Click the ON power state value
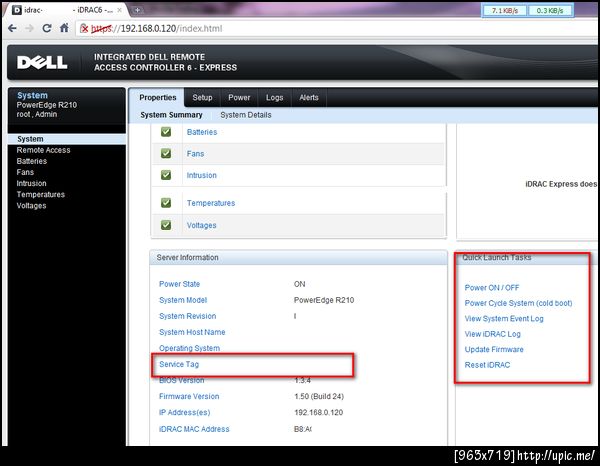This screenshot has height=466, width=600. [300, 284]
